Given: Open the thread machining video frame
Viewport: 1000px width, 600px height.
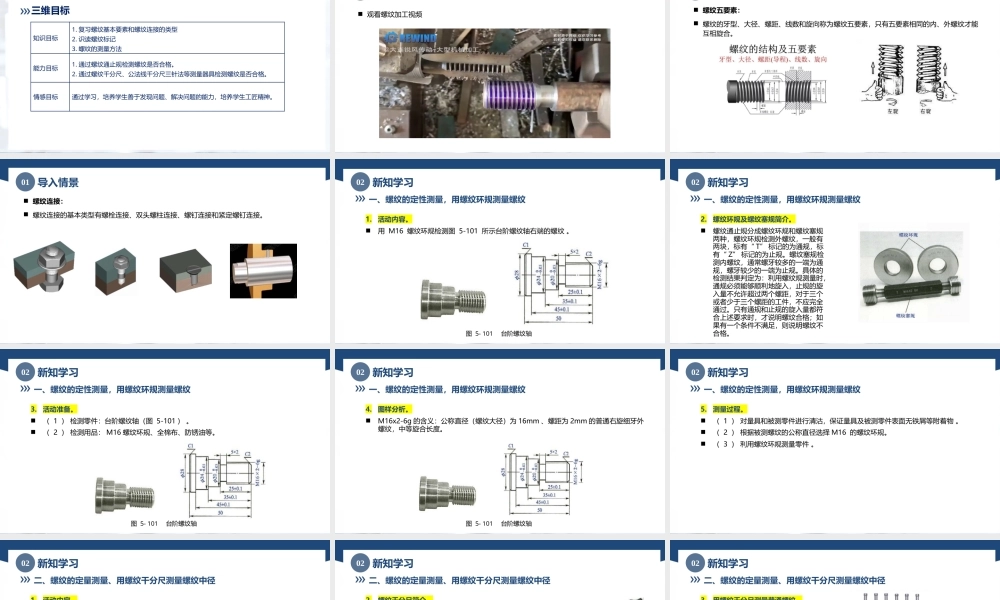Looking at the screenshot, I should [494, 83].
